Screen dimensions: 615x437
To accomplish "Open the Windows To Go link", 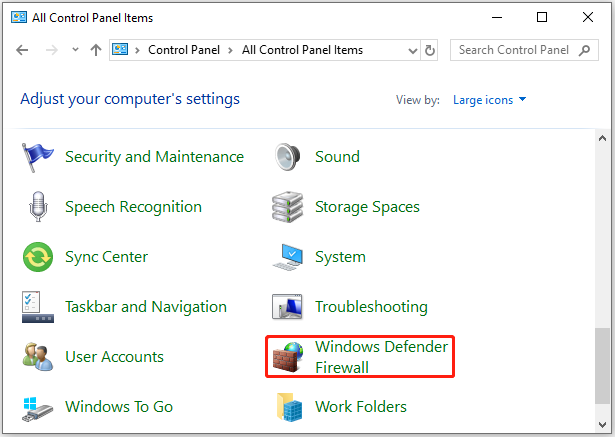I will click(119, 407).
